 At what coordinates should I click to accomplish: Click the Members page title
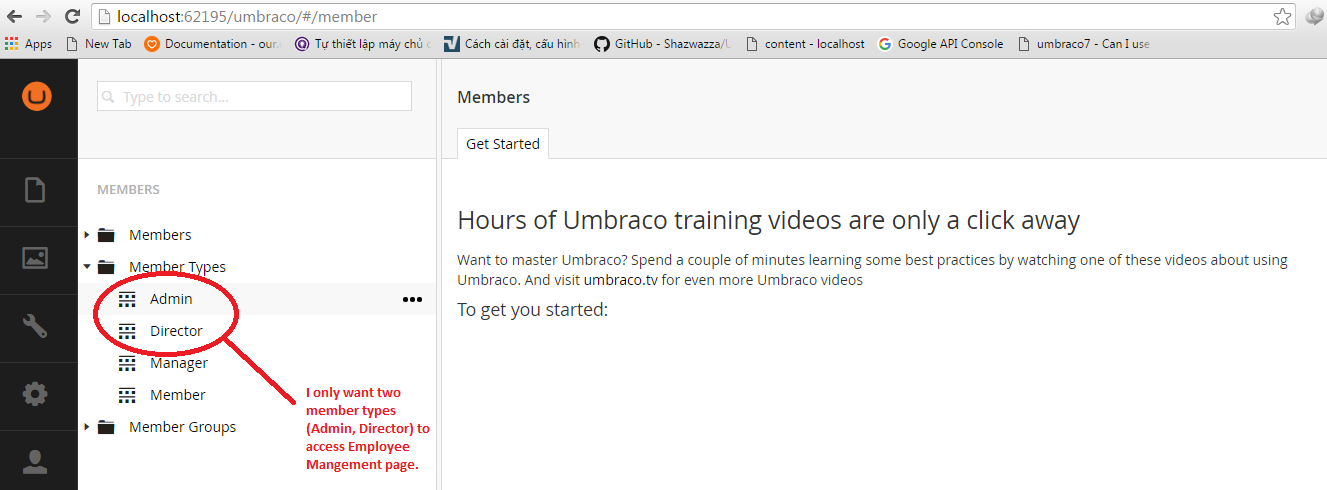coord(493,97)
